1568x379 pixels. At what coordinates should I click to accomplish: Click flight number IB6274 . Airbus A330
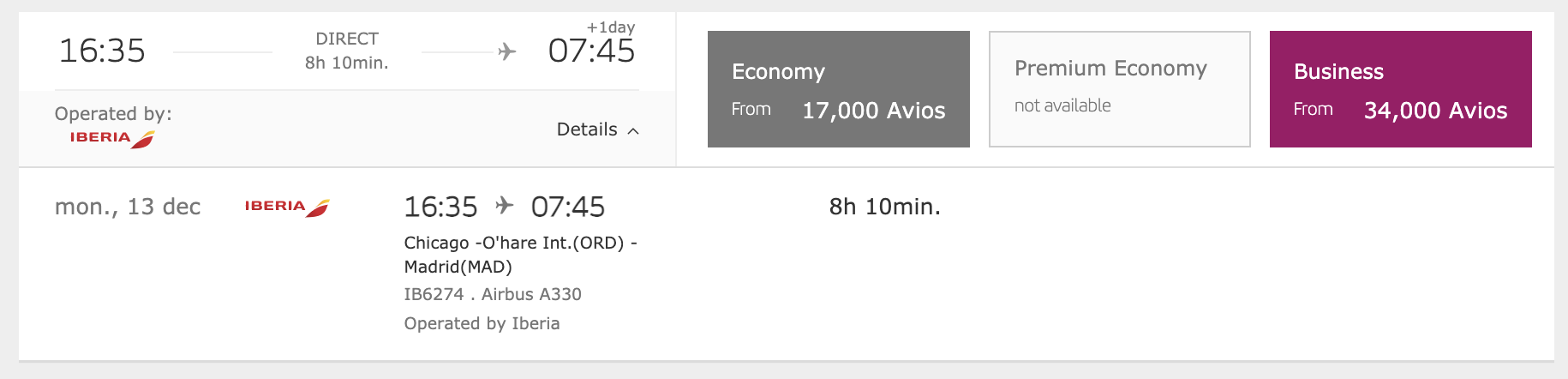tap(493, 294)
